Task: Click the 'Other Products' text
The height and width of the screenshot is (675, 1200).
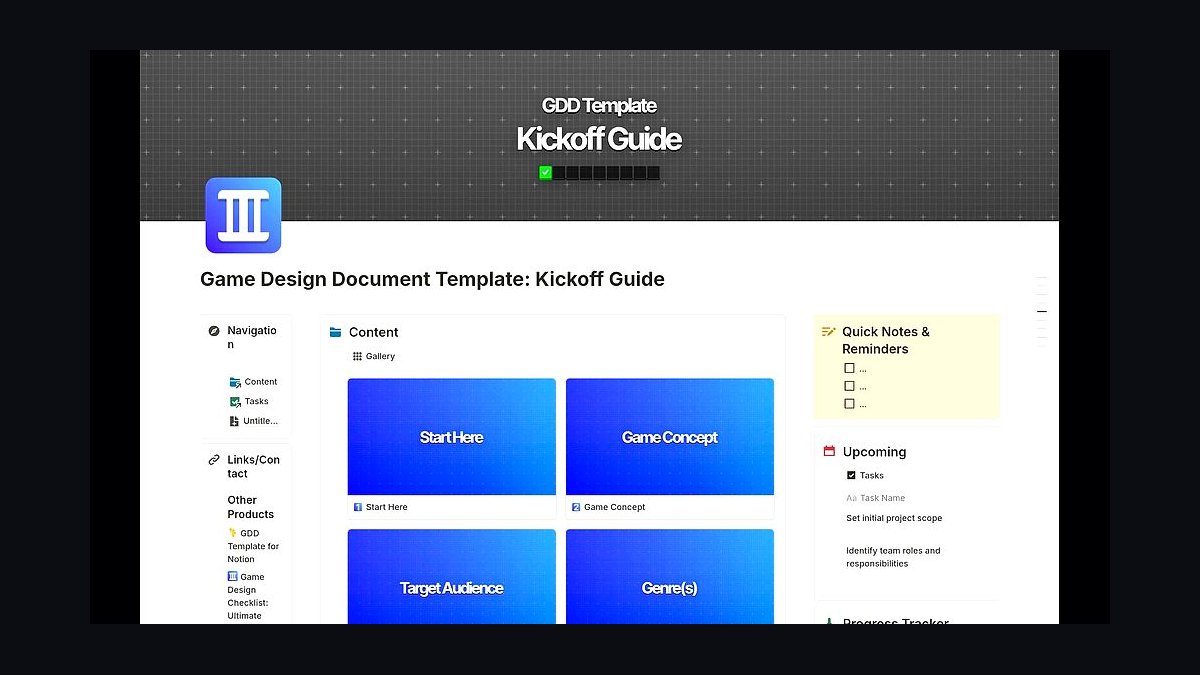Action: tap(250, 507)
